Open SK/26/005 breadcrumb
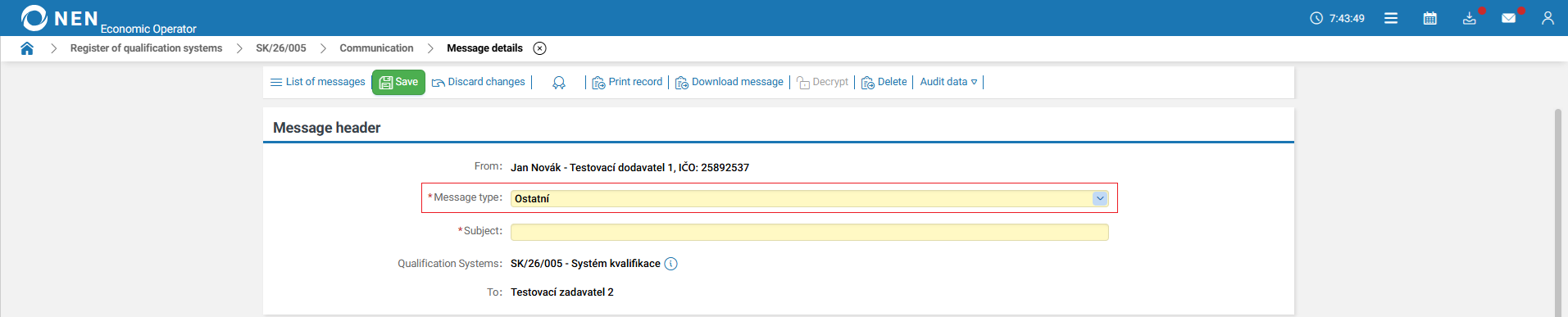 pyautogui.click(x=281, y=48)
